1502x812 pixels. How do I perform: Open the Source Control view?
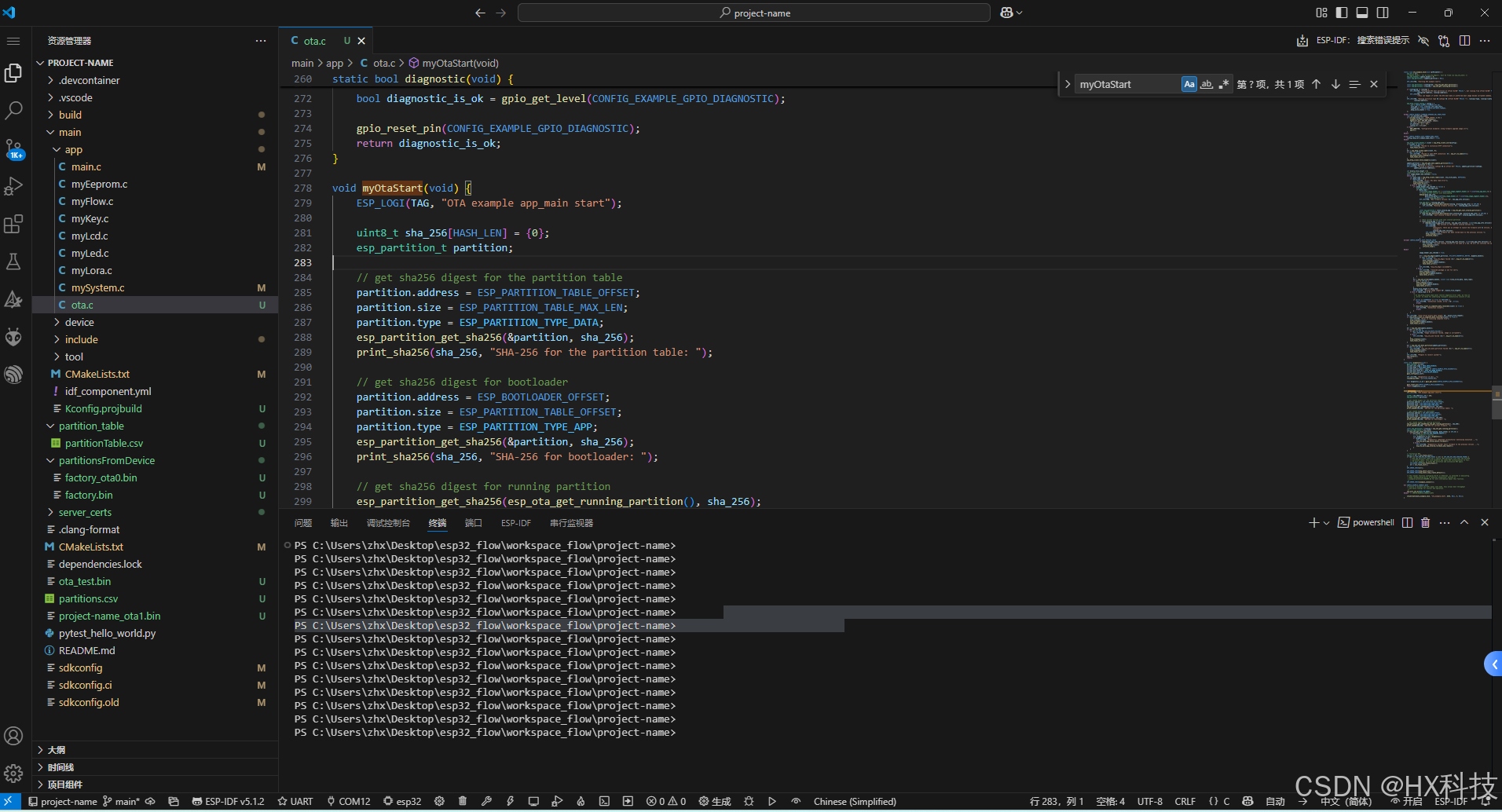13,148
